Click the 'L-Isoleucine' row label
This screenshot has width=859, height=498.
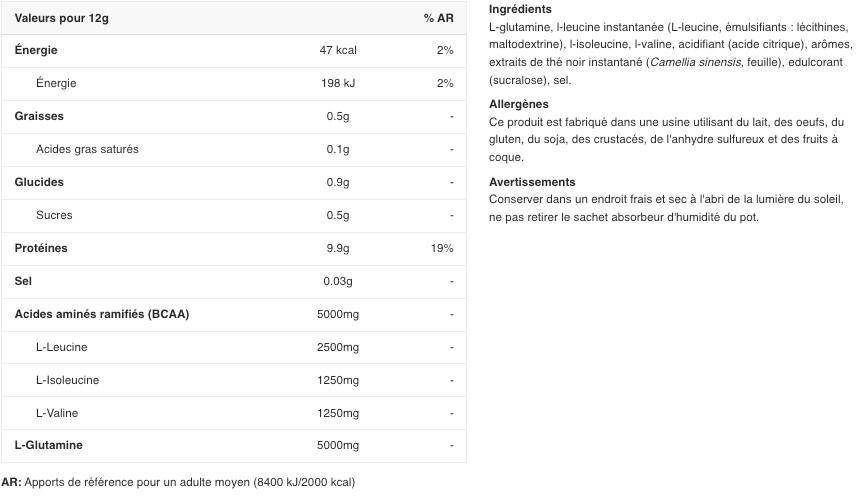click(67, 380)
